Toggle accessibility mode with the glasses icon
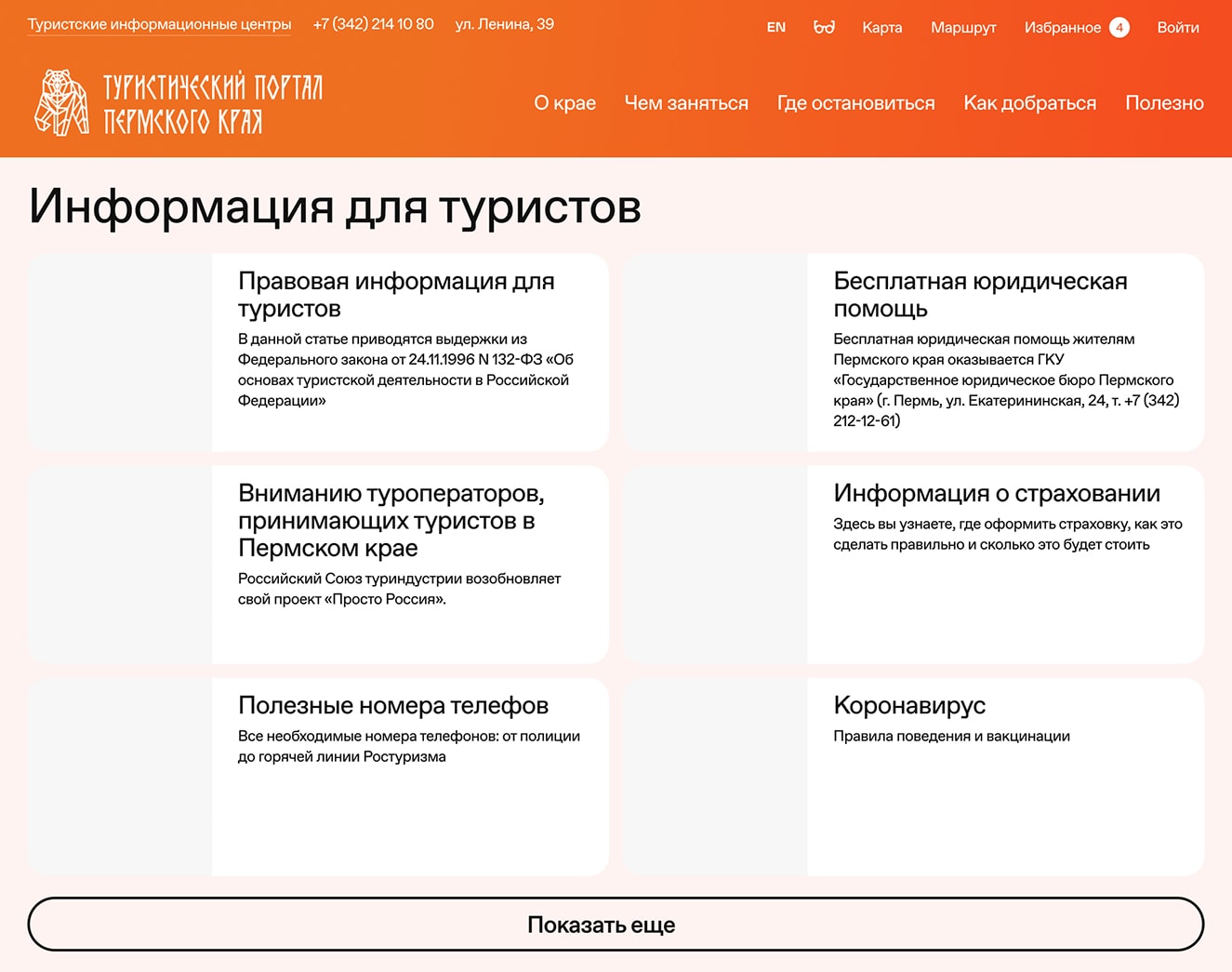The height and width of the screenshot is (972, 1232). click(824, 27)
